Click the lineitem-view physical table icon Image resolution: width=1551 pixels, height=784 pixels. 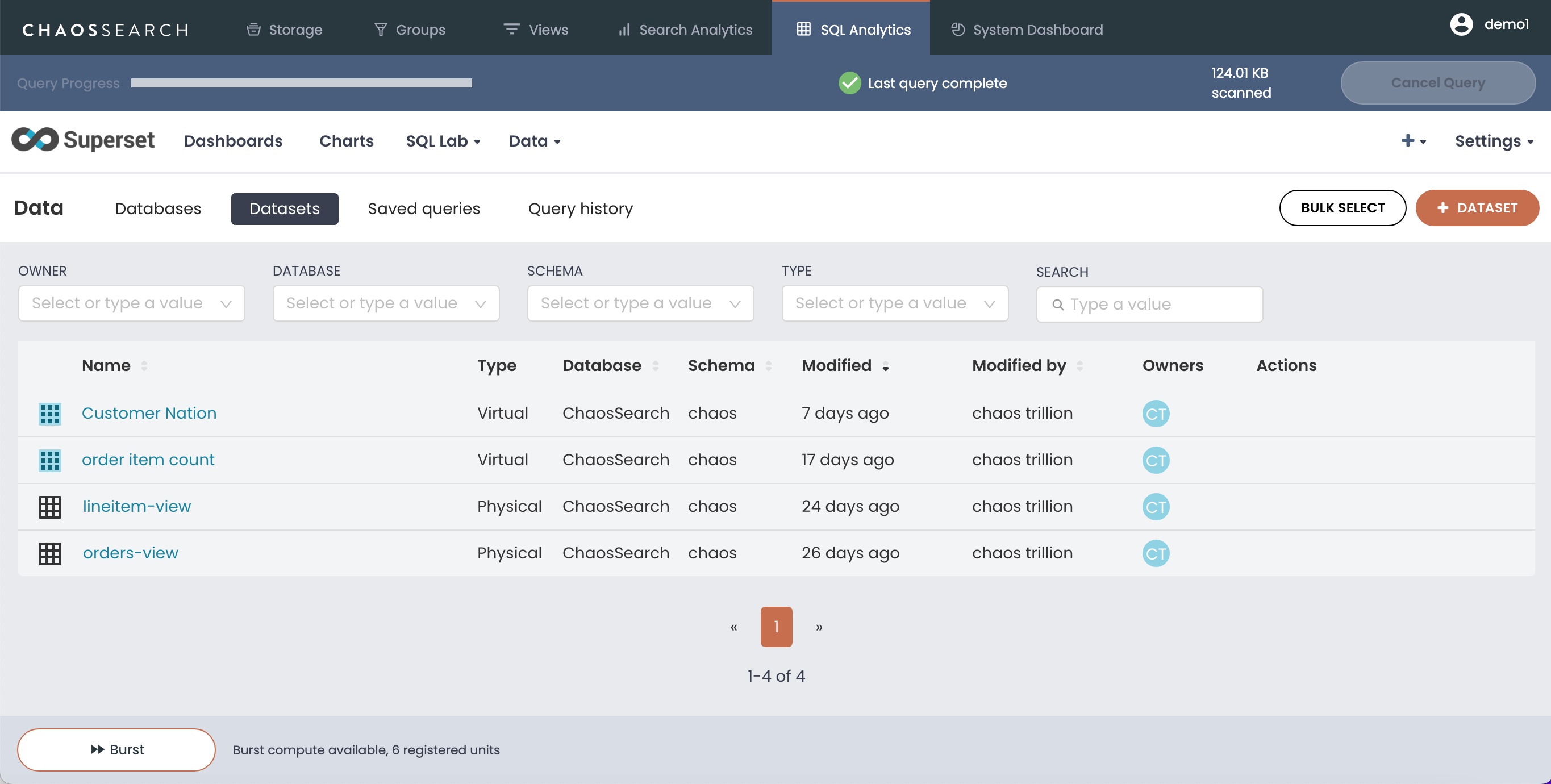click(x=49, y=507)
